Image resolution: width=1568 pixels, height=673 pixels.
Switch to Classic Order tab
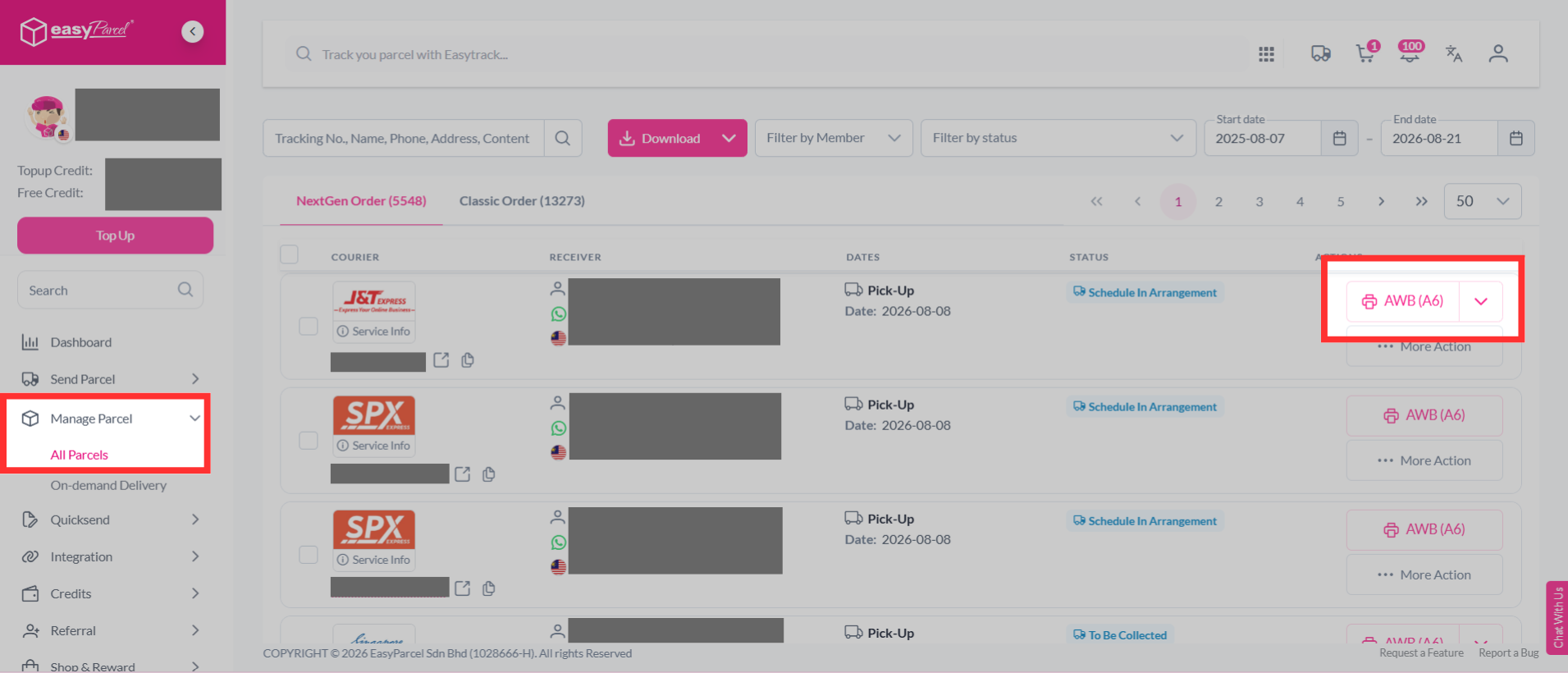522,201
